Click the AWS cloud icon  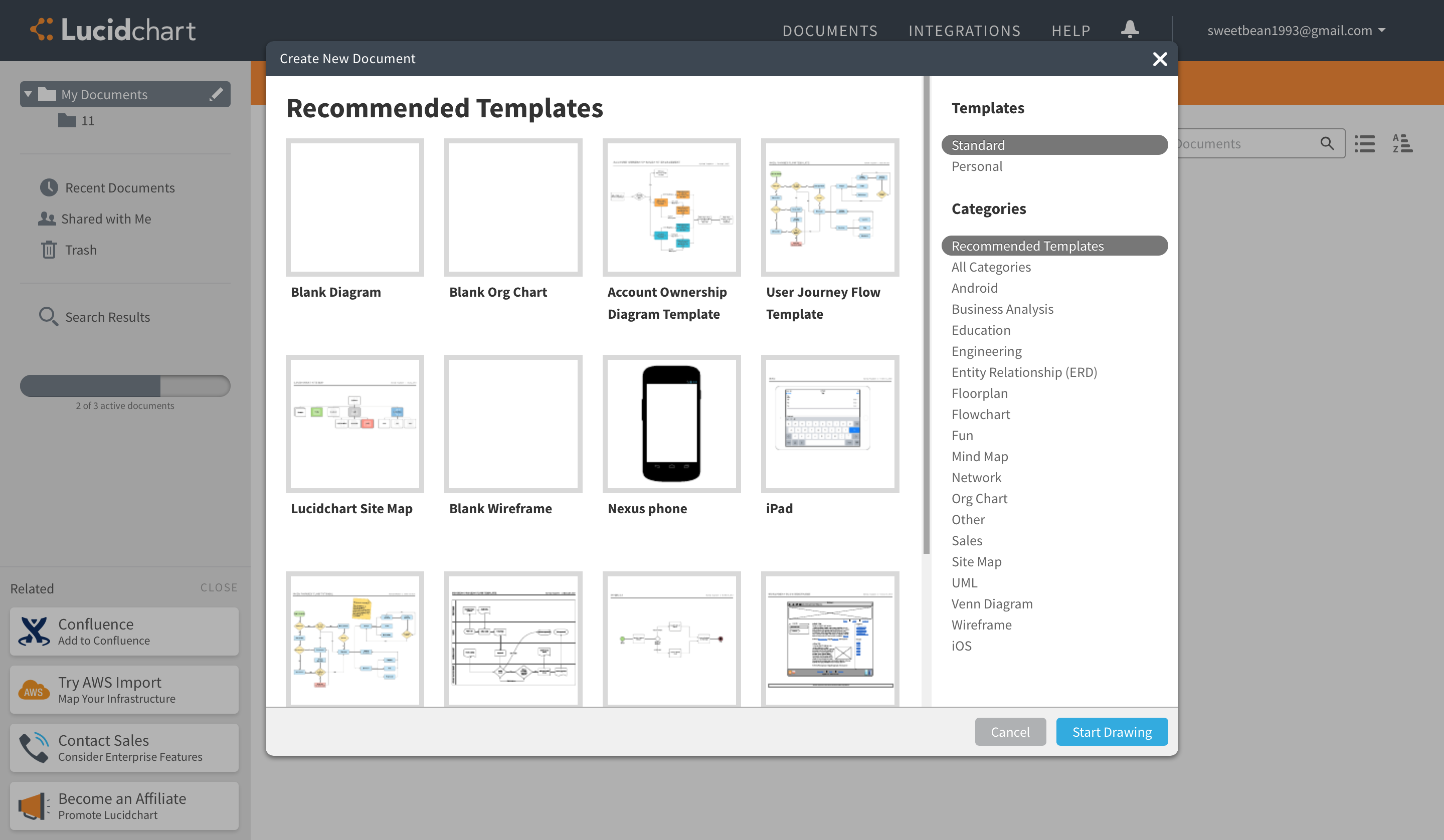(x=34, y=690)
